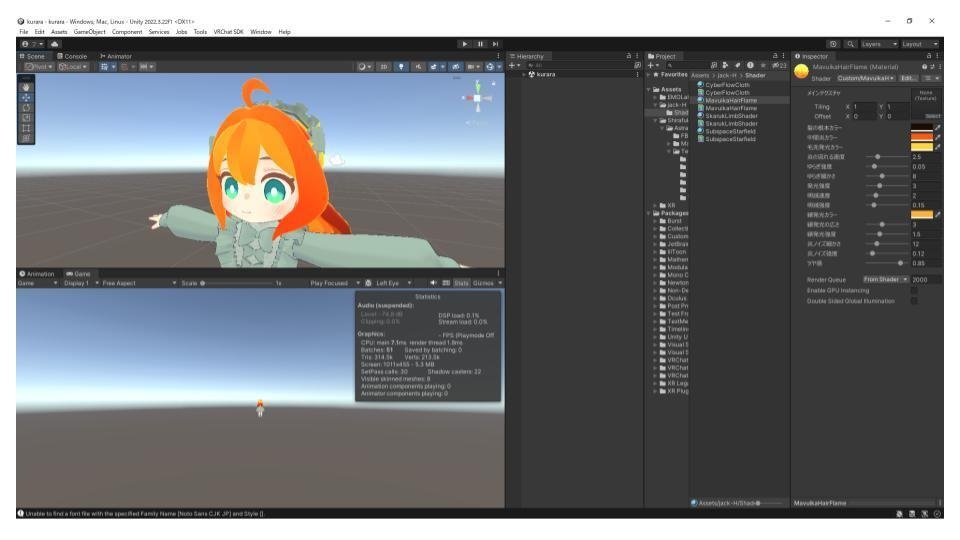Open the Layout dropdown
Viewport: 960px width, 540px height.
920,44
